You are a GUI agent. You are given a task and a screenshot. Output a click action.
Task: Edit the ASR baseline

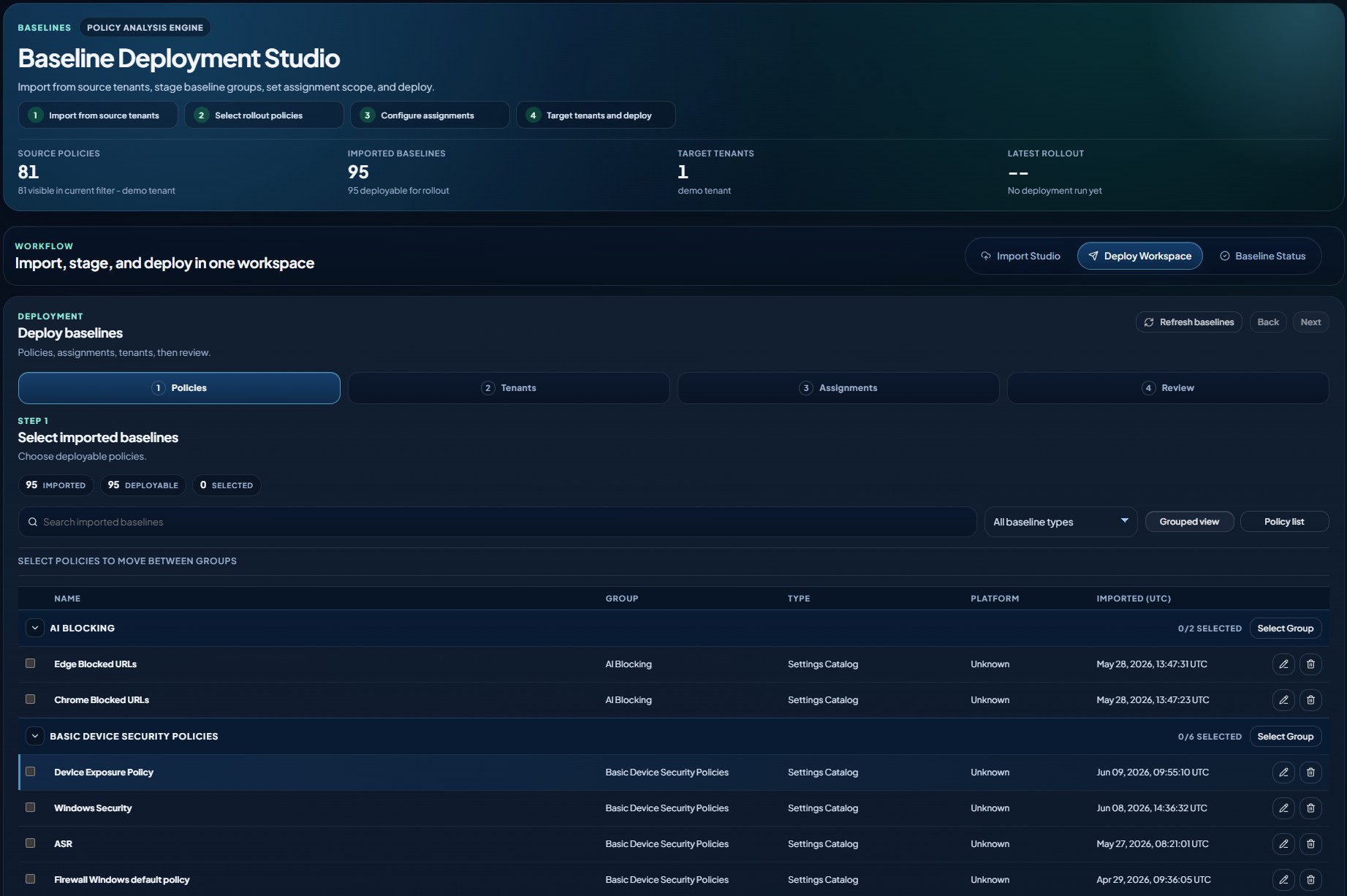pyautogui.click(x=1283, y=844)
